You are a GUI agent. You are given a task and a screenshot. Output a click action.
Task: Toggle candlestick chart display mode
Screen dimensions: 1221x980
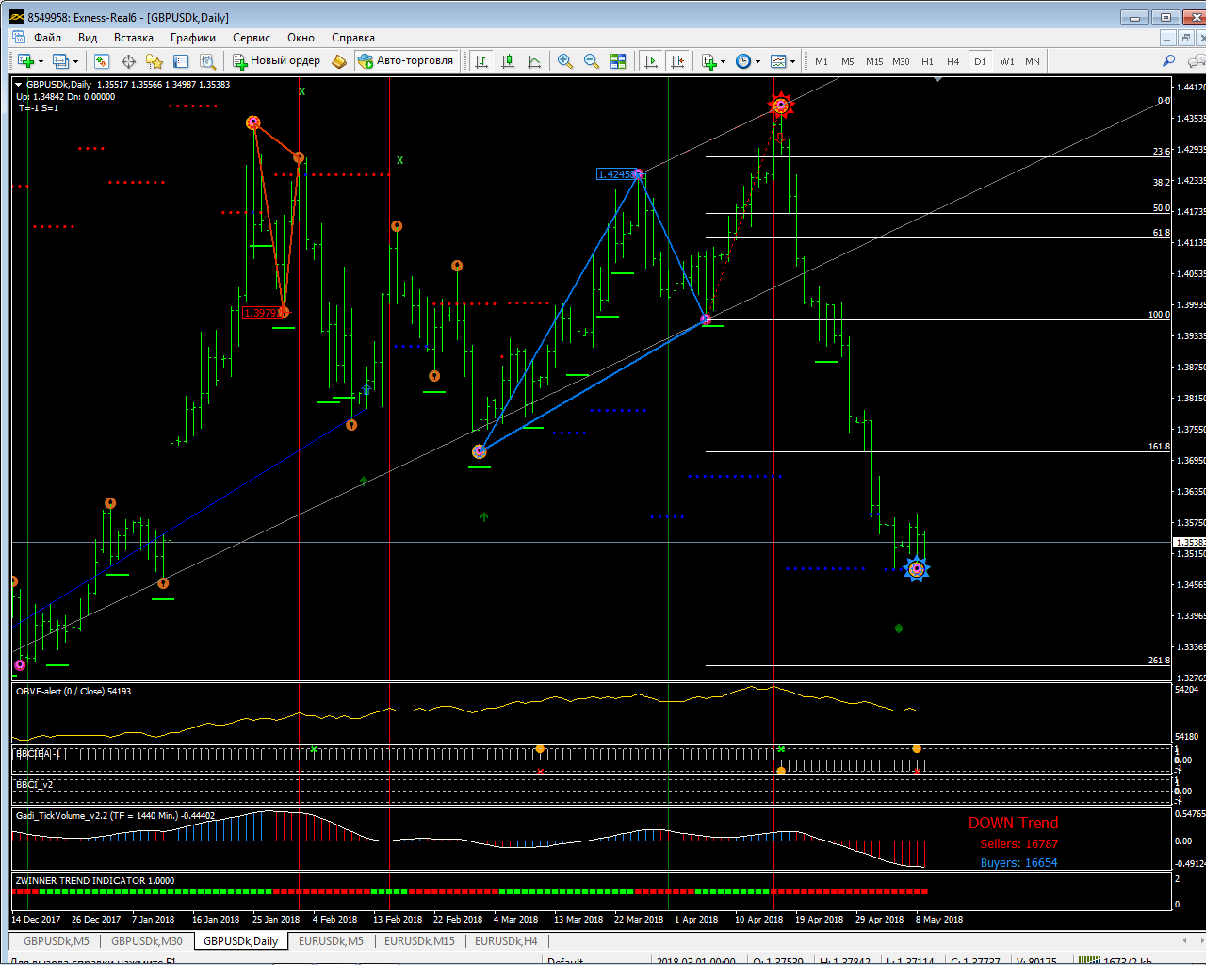508,61
